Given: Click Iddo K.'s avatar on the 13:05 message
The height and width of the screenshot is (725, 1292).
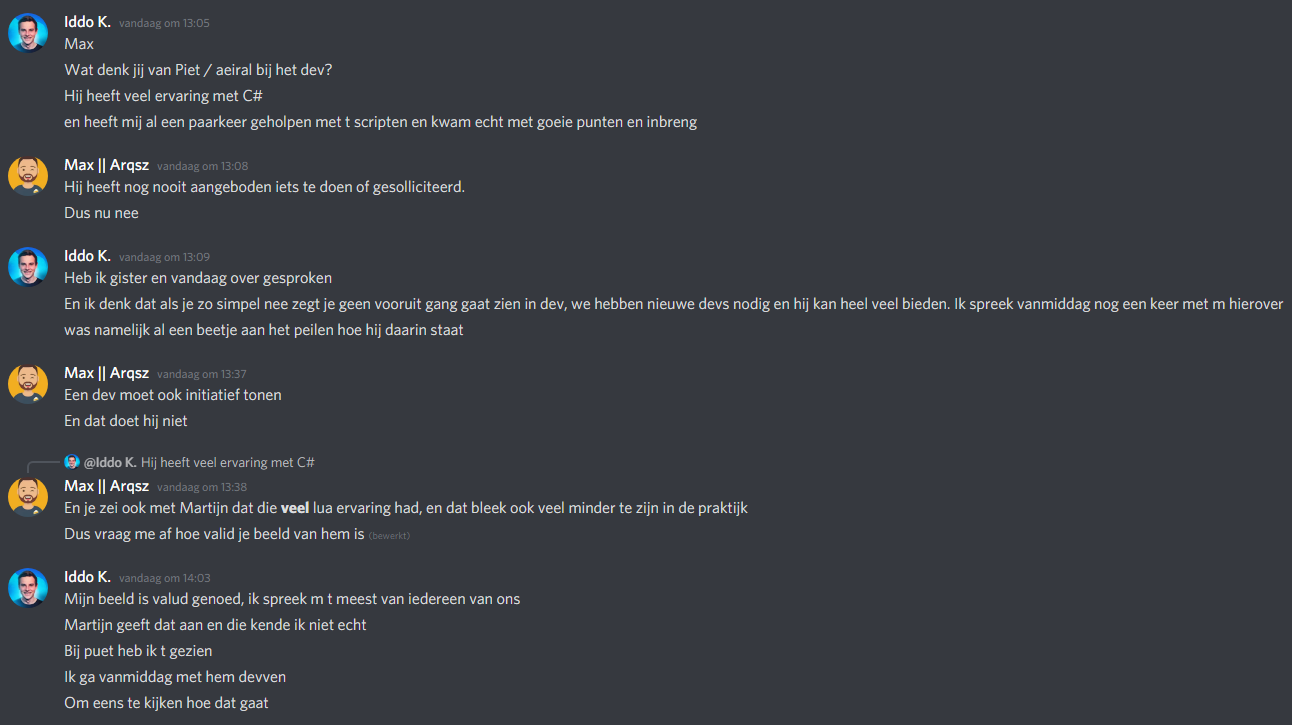Looking at the screenshot, I should (28, 33).
